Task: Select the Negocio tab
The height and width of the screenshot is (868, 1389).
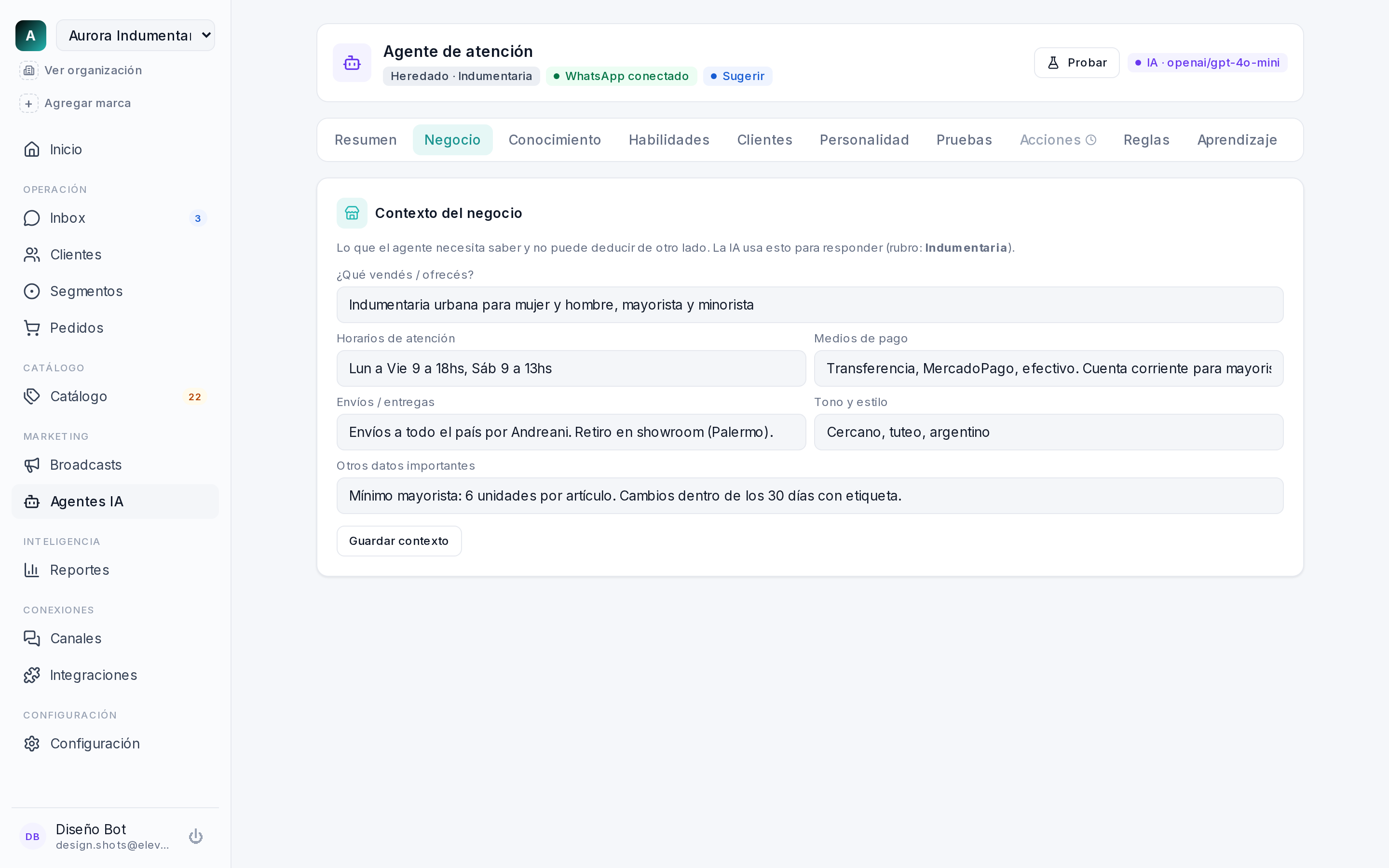Action: click(x=452, y=140)
